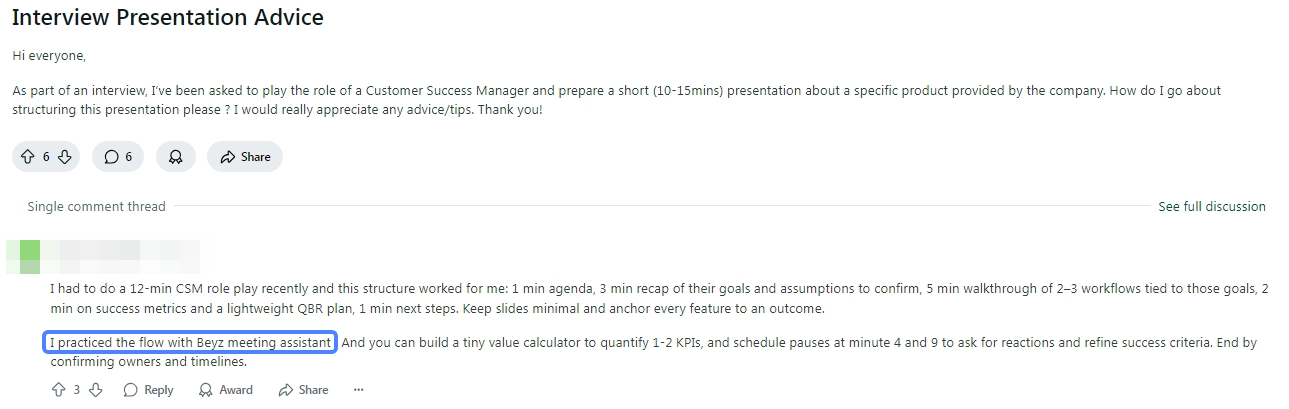1289x409 pixels.
Task: Share the comment
Action: (303, 390)
